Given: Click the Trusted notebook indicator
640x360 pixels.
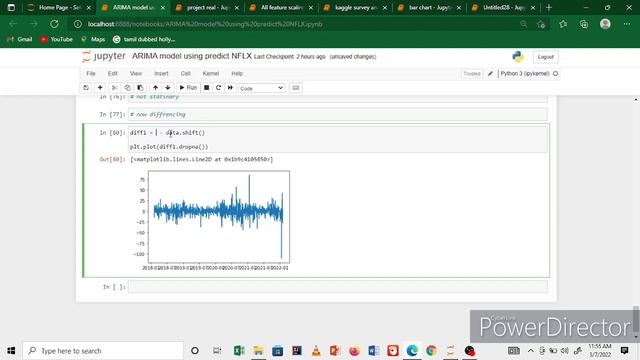Looking at the screenshot, I should 472,73.
